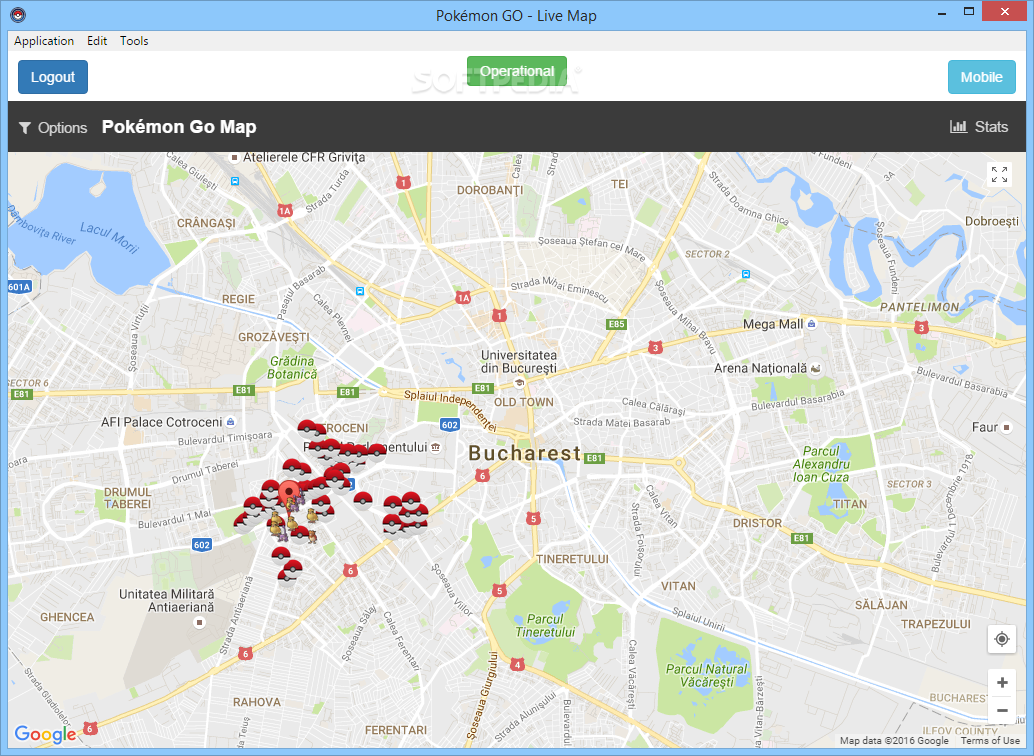Zoom in the map with plus
Viewport: 1034px width, 756px height.
(x=1002, y=683)
